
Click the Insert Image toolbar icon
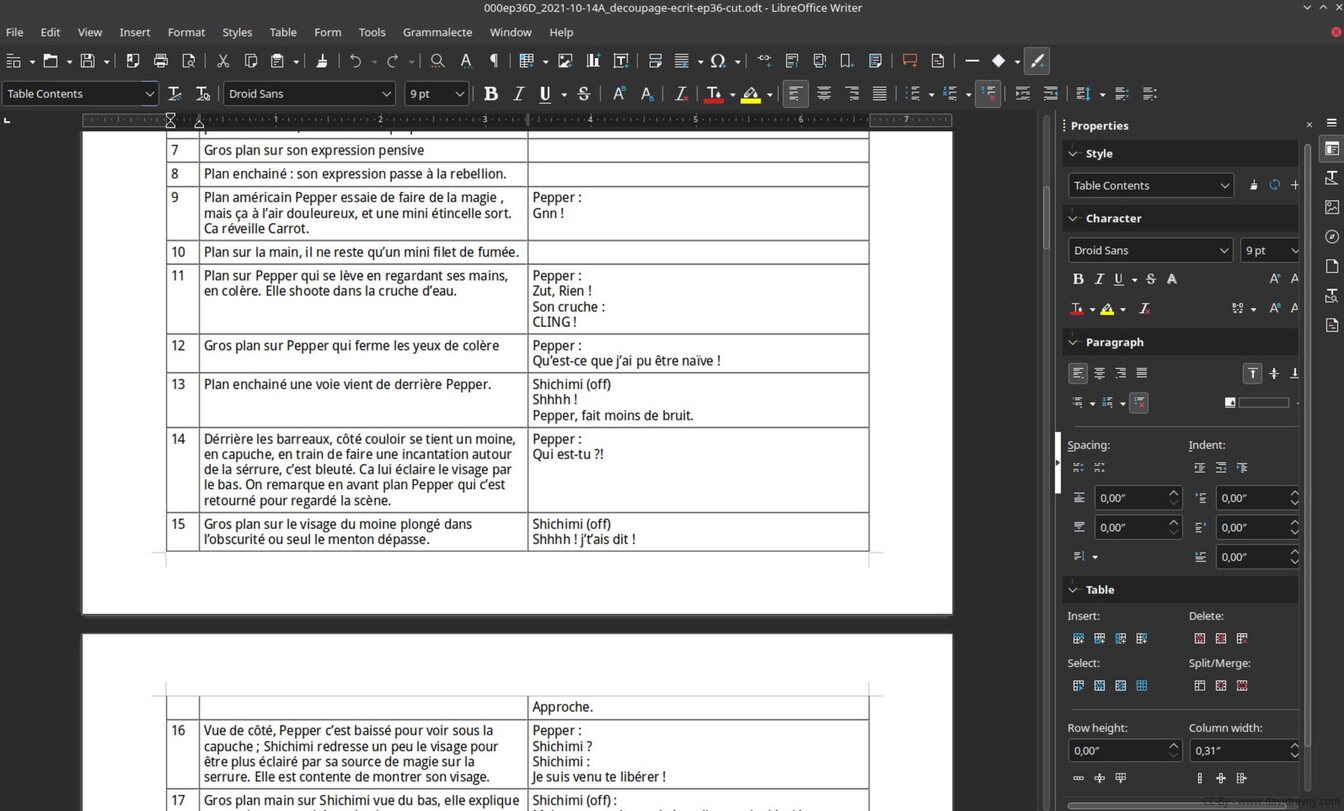(565, 61)
